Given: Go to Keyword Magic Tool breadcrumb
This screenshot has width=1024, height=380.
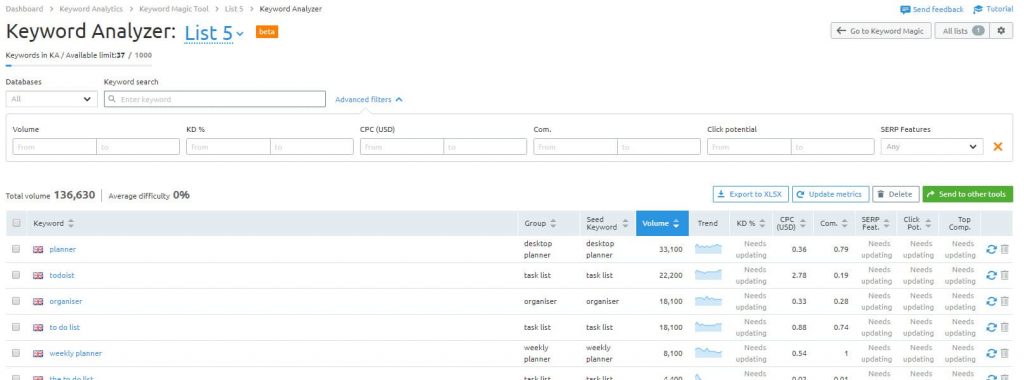Looking at the screenshot, I should [x=174, y=9].
